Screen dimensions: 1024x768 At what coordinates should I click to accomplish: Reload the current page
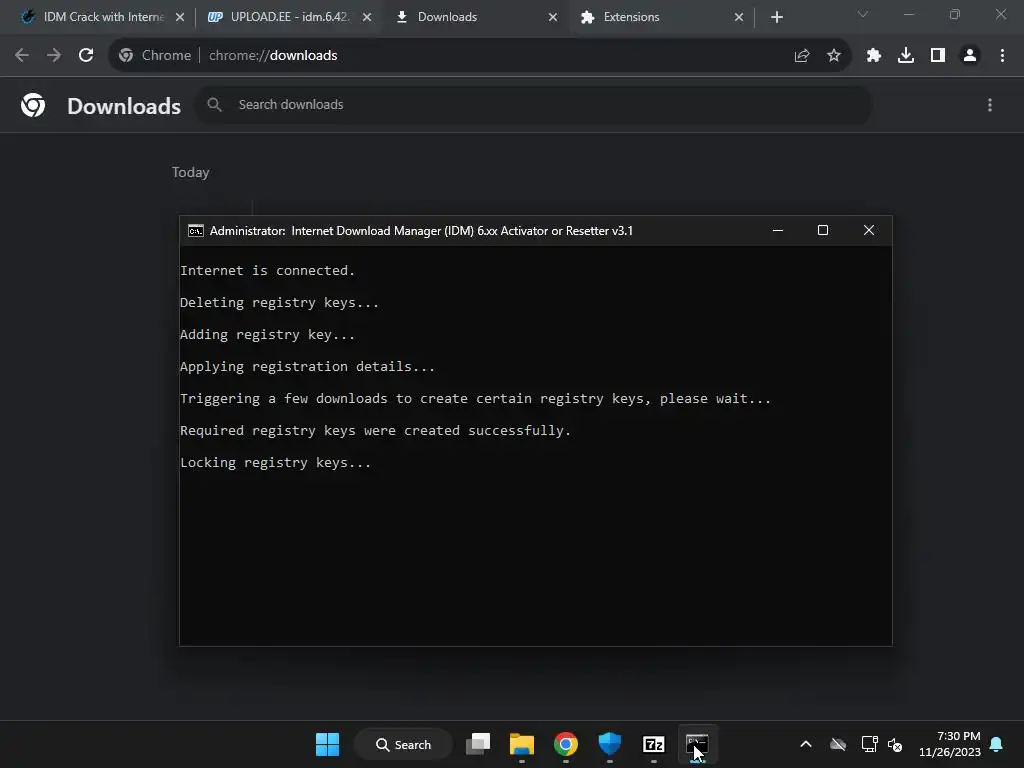click(86, 56)
